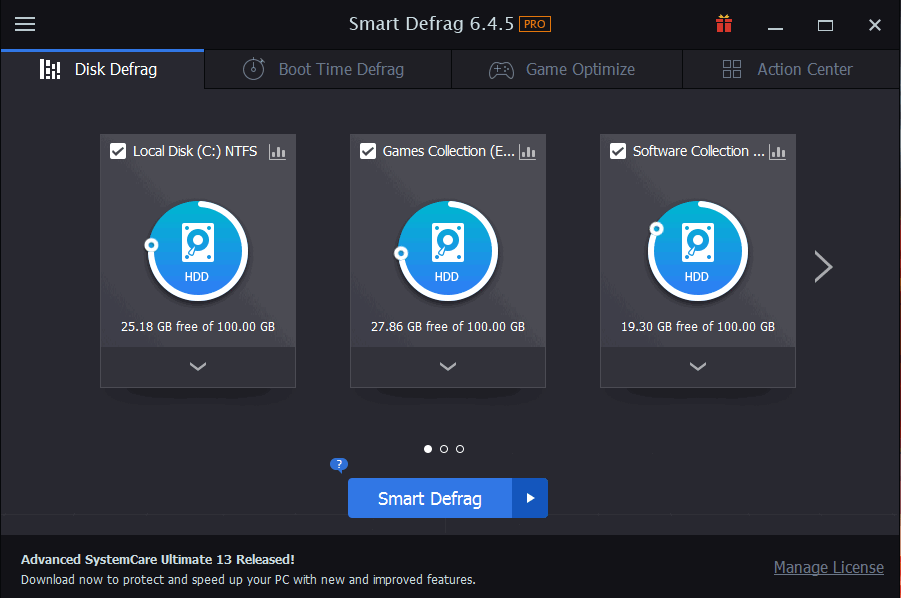Image resolution: width=901 pixels, height=598 pixels.
Task: Select the third page indicator dot
Action: 460,449
